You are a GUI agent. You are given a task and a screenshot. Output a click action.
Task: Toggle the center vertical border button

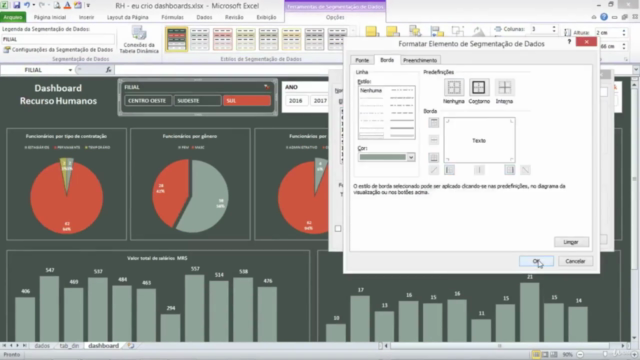click(x=479, y=170)
